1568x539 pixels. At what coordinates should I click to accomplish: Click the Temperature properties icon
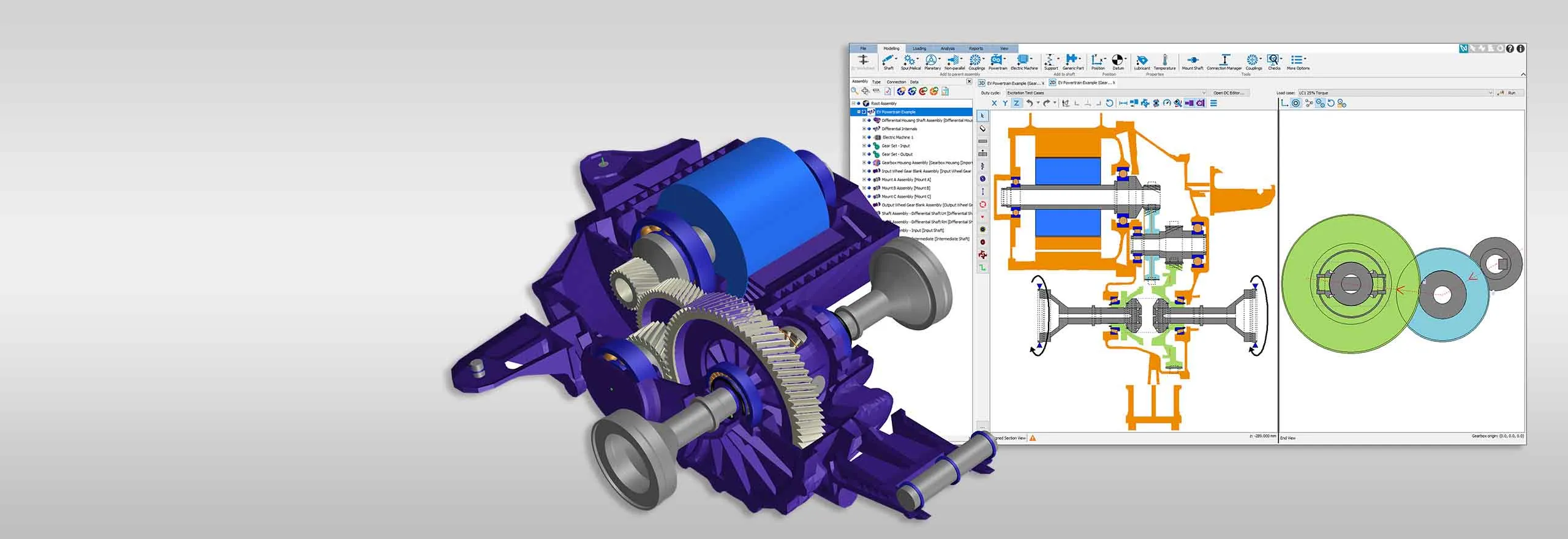pyautogui.click(x=1164, y=61)
